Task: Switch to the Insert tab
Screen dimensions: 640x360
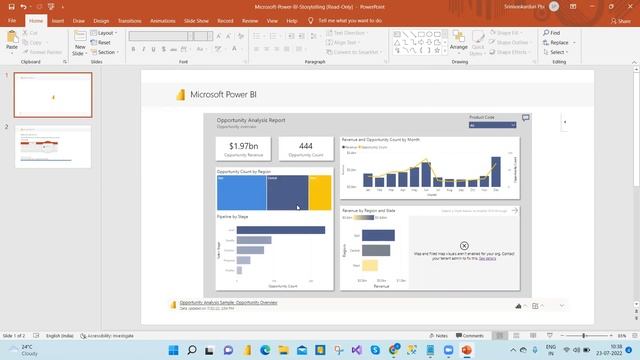Action: pos(58,20)
